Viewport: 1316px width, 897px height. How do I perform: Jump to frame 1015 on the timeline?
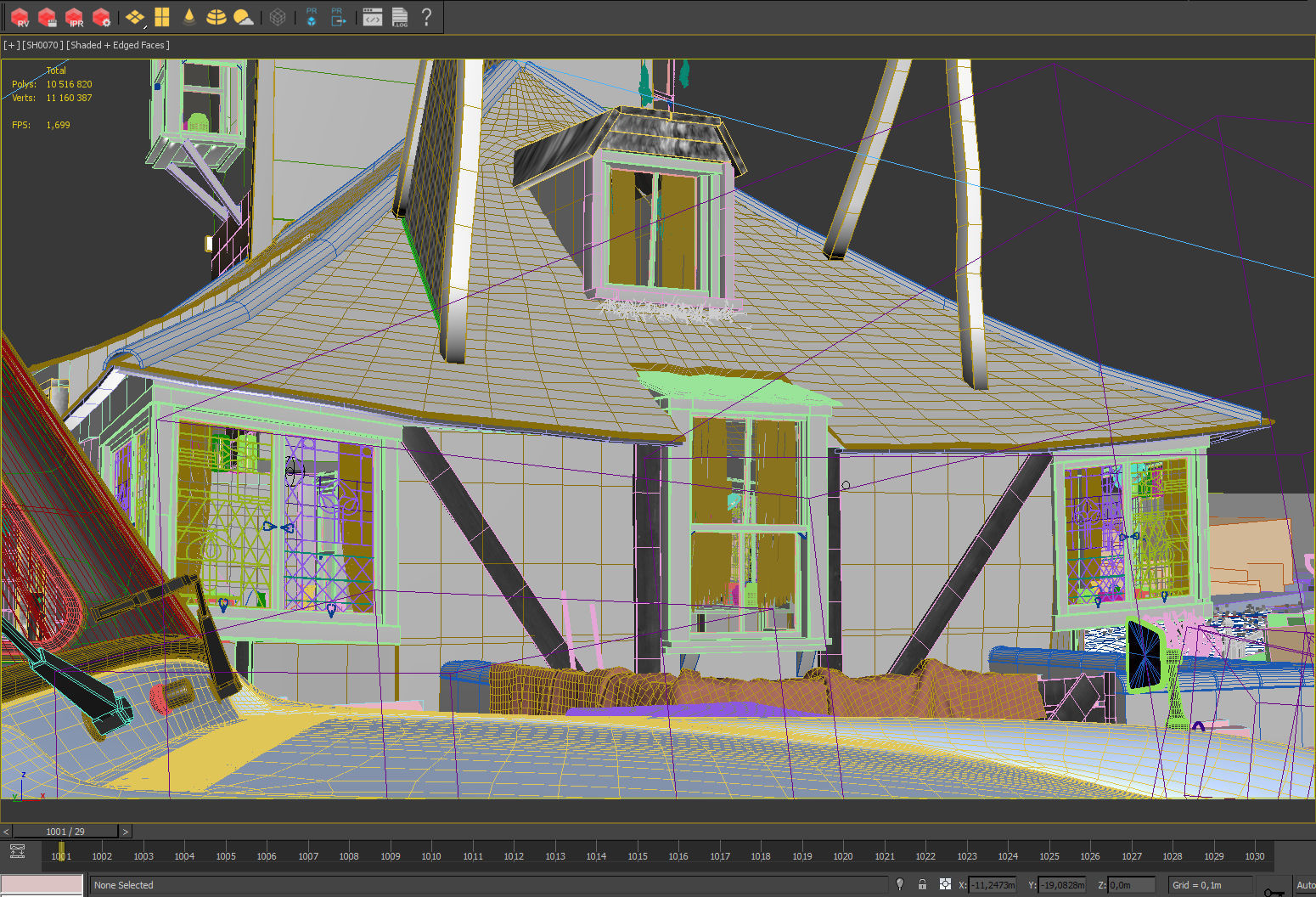(638, 856)
